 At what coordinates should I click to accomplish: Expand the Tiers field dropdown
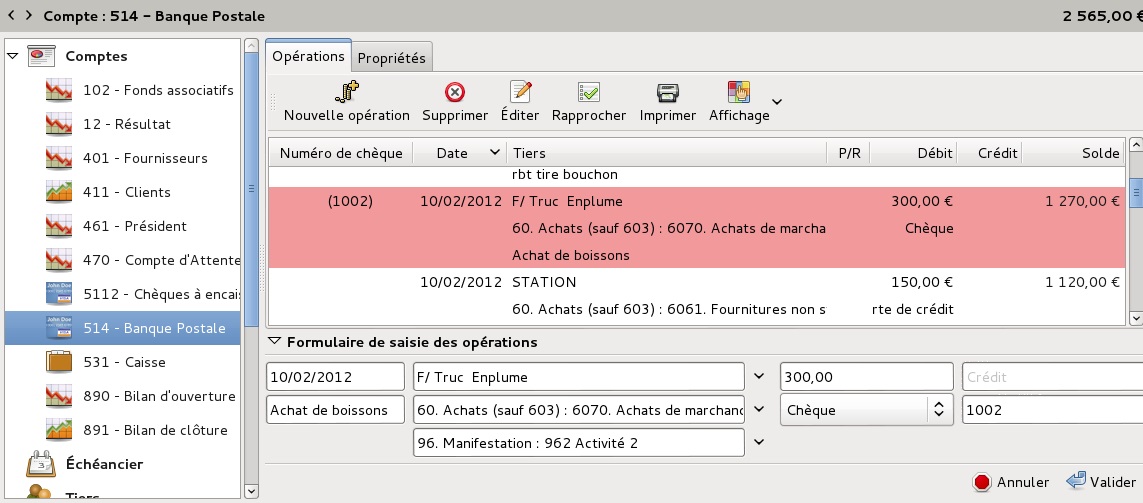click(759, 377)
